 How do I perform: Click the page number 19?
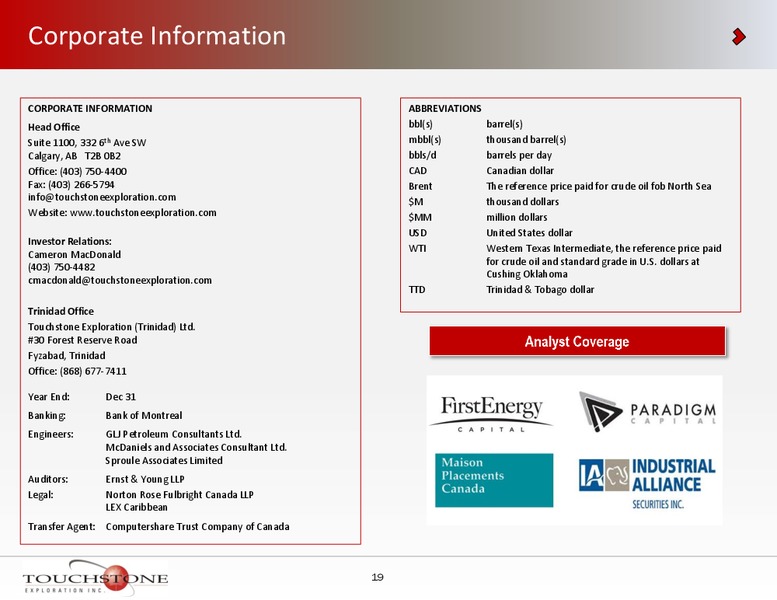point(378,577)
